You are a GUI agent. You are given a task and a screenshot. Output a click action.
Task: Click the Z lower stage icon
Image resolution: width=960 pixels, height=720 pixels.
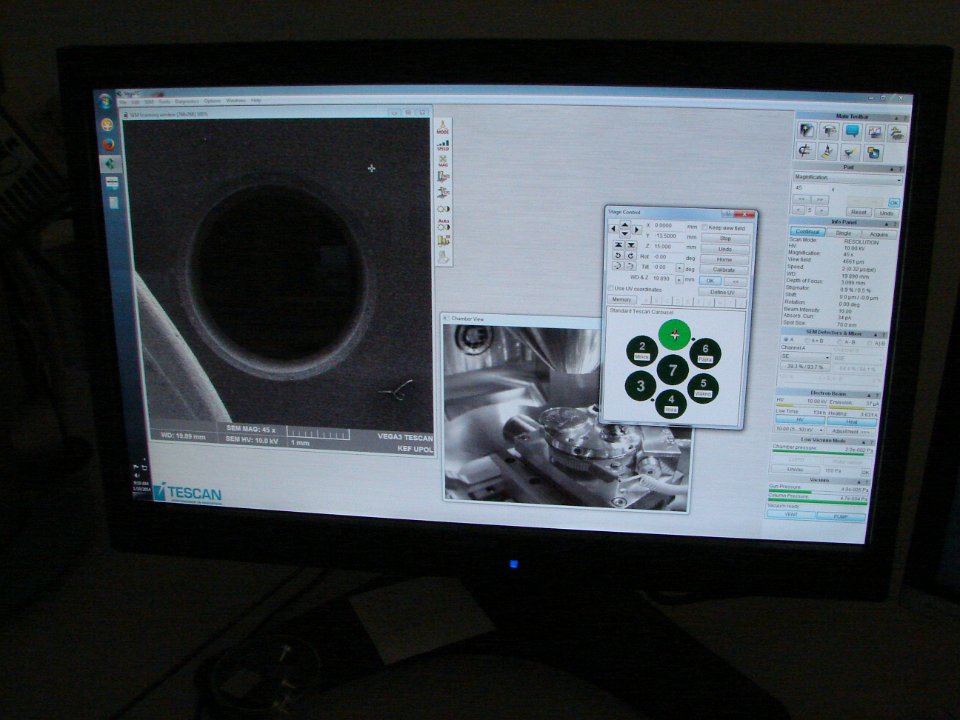[x=631, y=246]
